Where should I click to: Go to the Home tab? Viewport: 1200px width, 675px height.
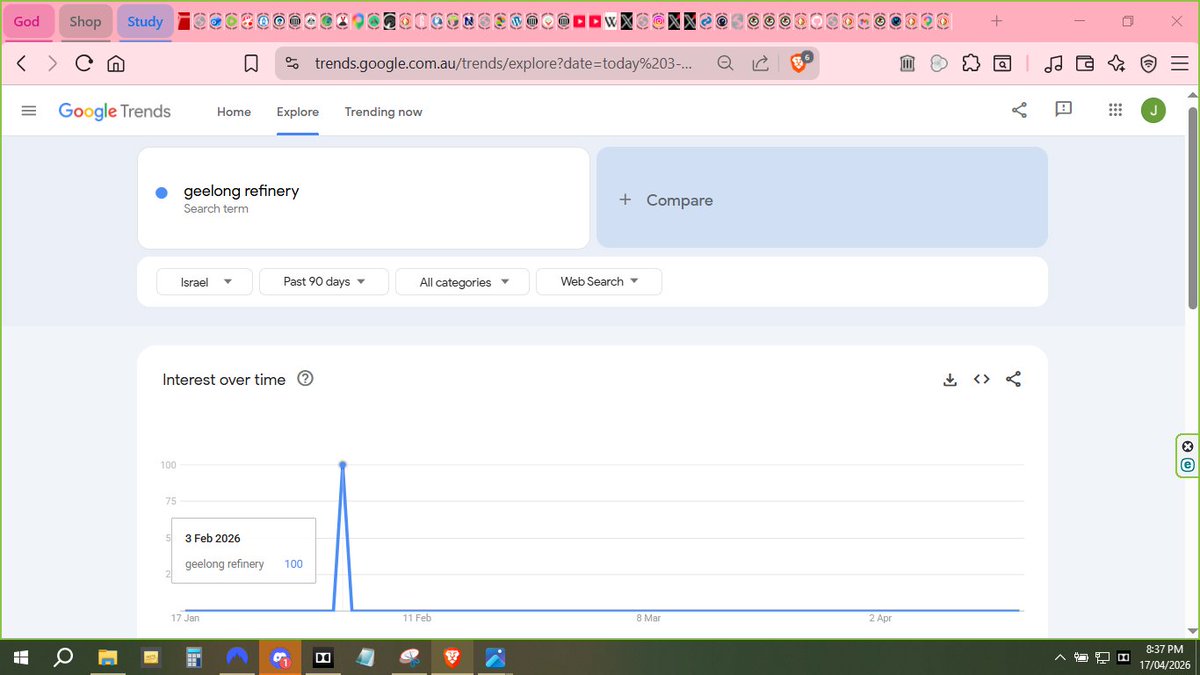pos(234,112)
